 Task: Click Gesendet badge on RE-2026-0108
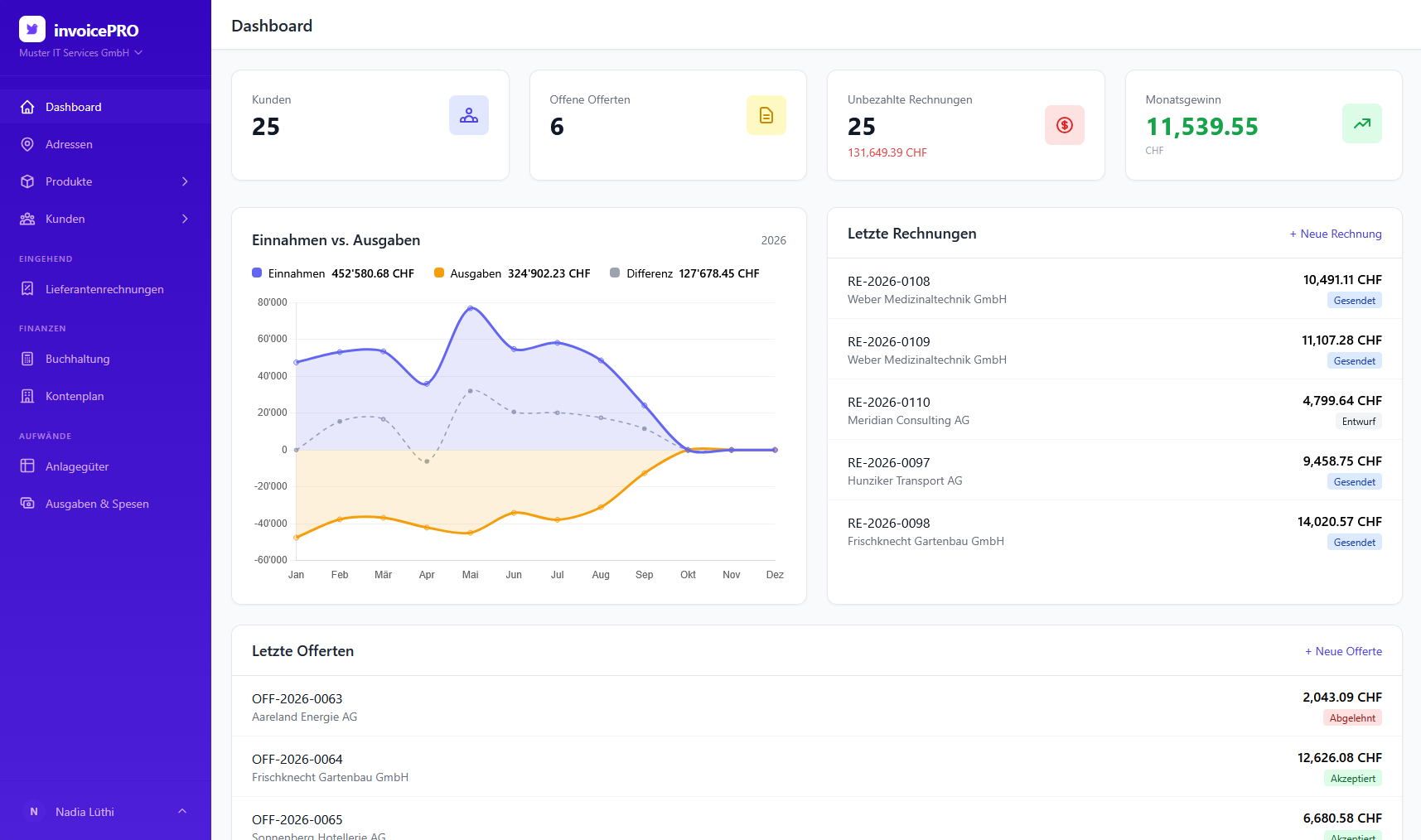coord(1355,301)
